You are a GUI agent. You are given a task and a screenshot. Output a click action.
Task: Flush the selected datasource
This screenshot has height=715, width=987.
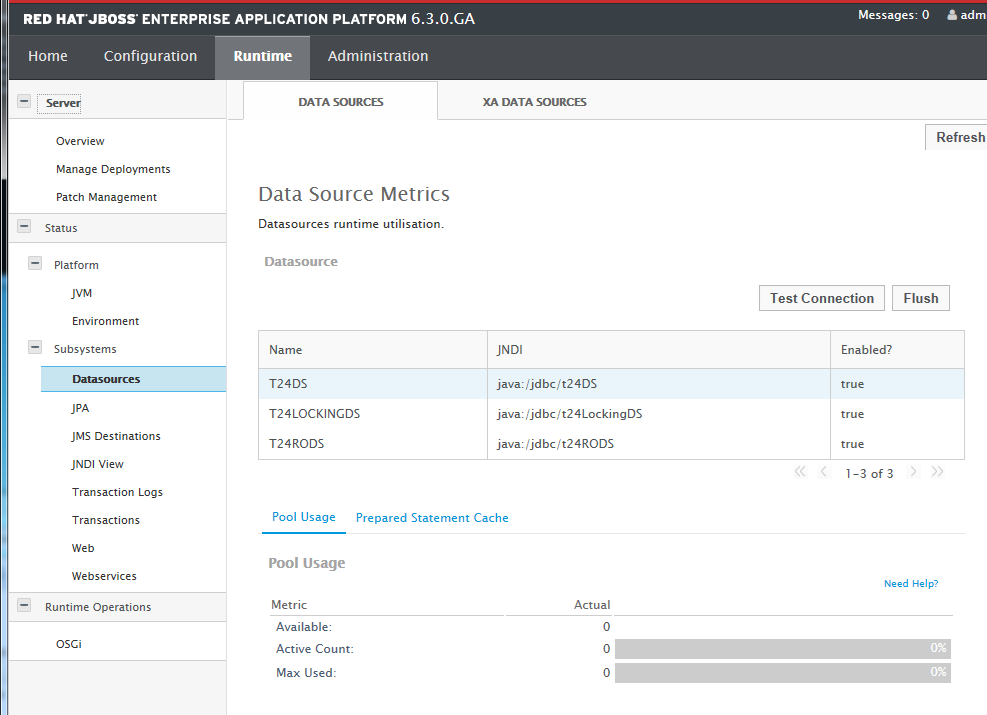coord(920,298)
